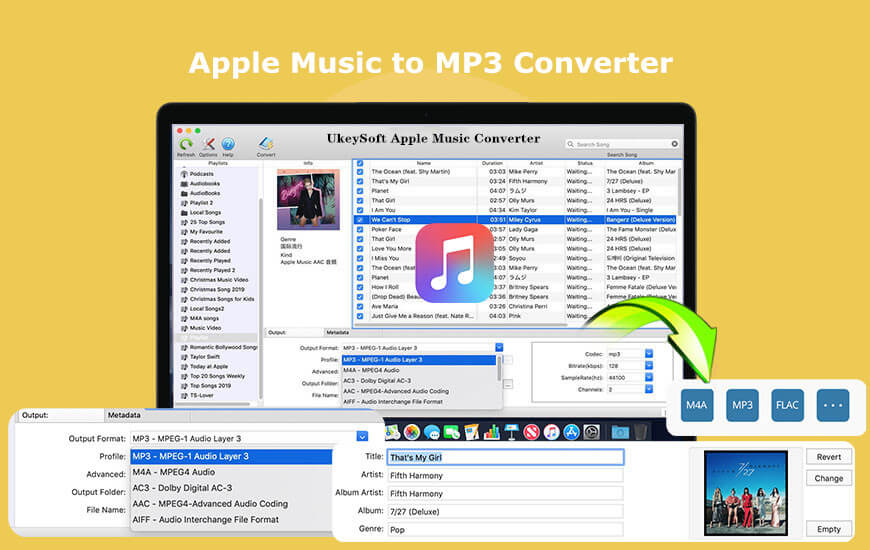The width and height of the screenshot is (870, 550).
Task: Click the Revert button
Action: click(x=829, y=457)
